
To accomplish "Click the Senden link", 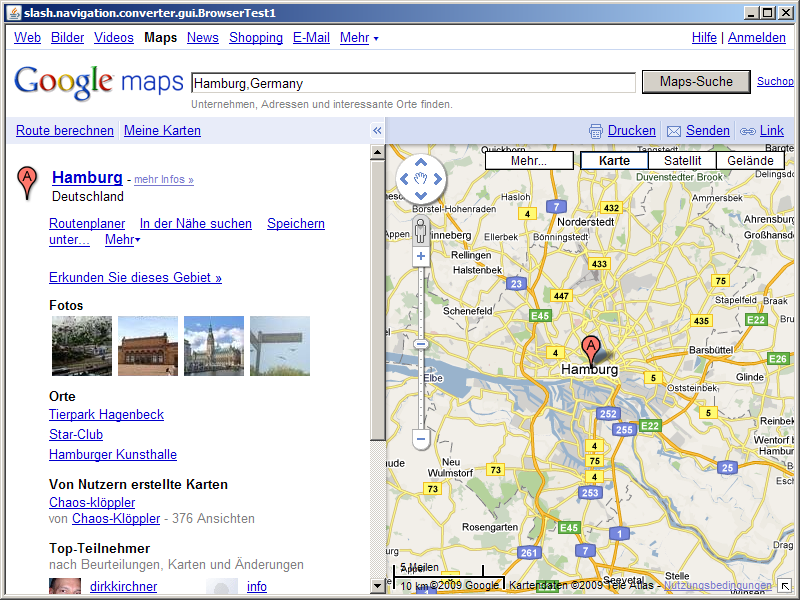I will [708, 131].
